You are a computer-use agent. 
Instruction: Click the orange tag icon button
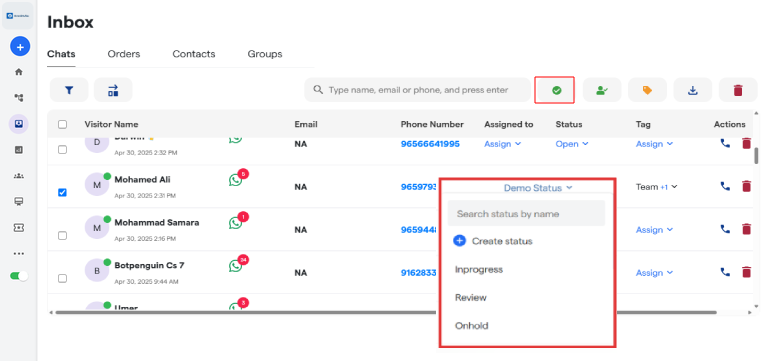pyautogui.click(x=648, y=90)
